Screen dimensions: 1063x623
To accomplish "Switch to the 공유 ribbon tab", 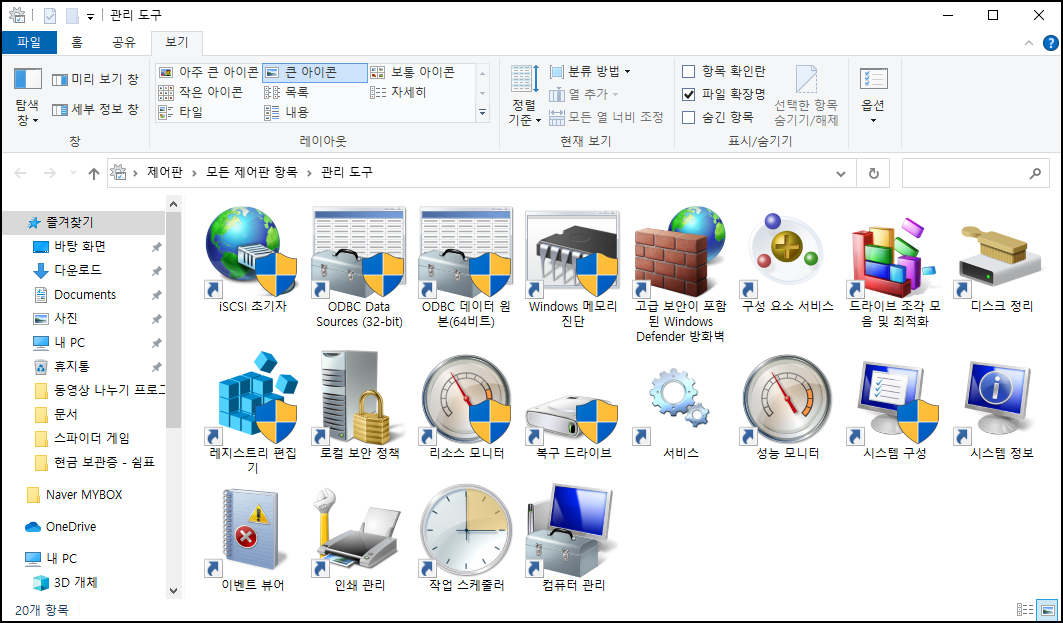I will coord(123,42).
